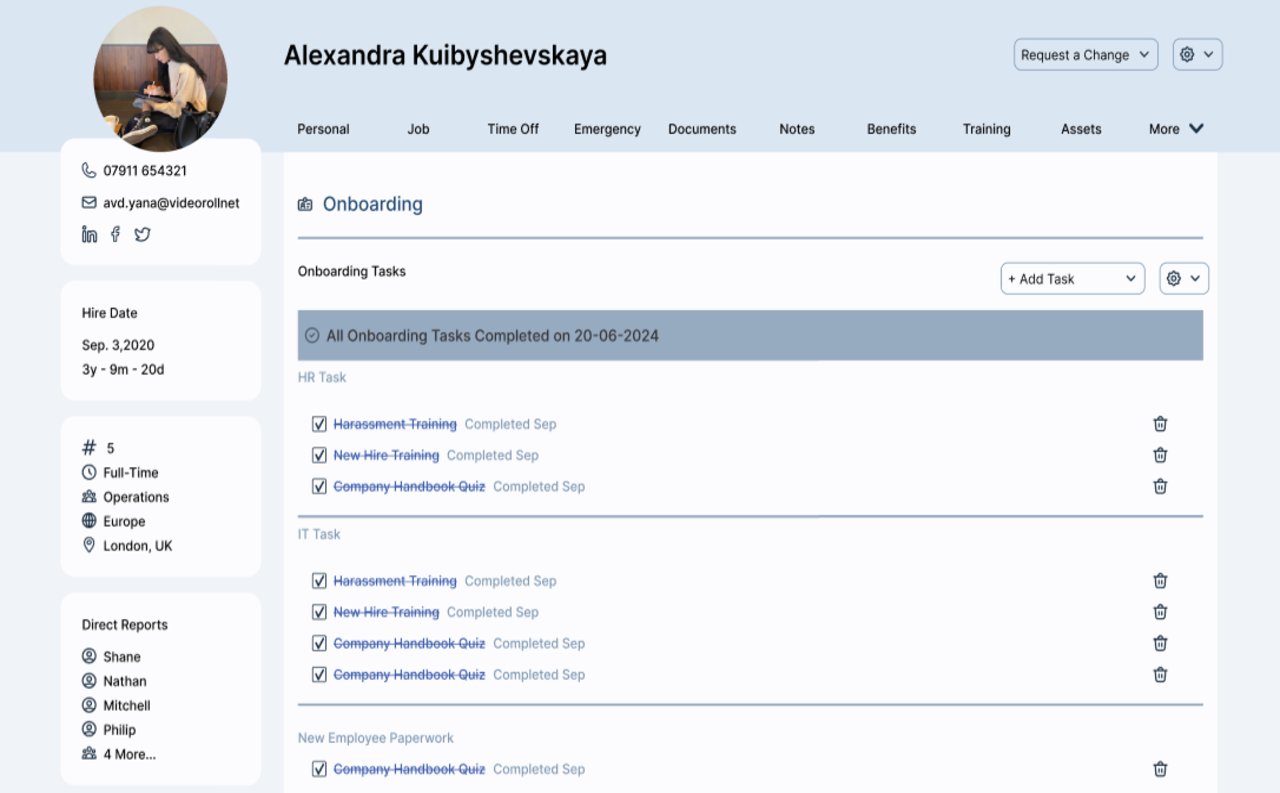
Task: Expand the More tab menu
Action: click(x=1176, y=129)
